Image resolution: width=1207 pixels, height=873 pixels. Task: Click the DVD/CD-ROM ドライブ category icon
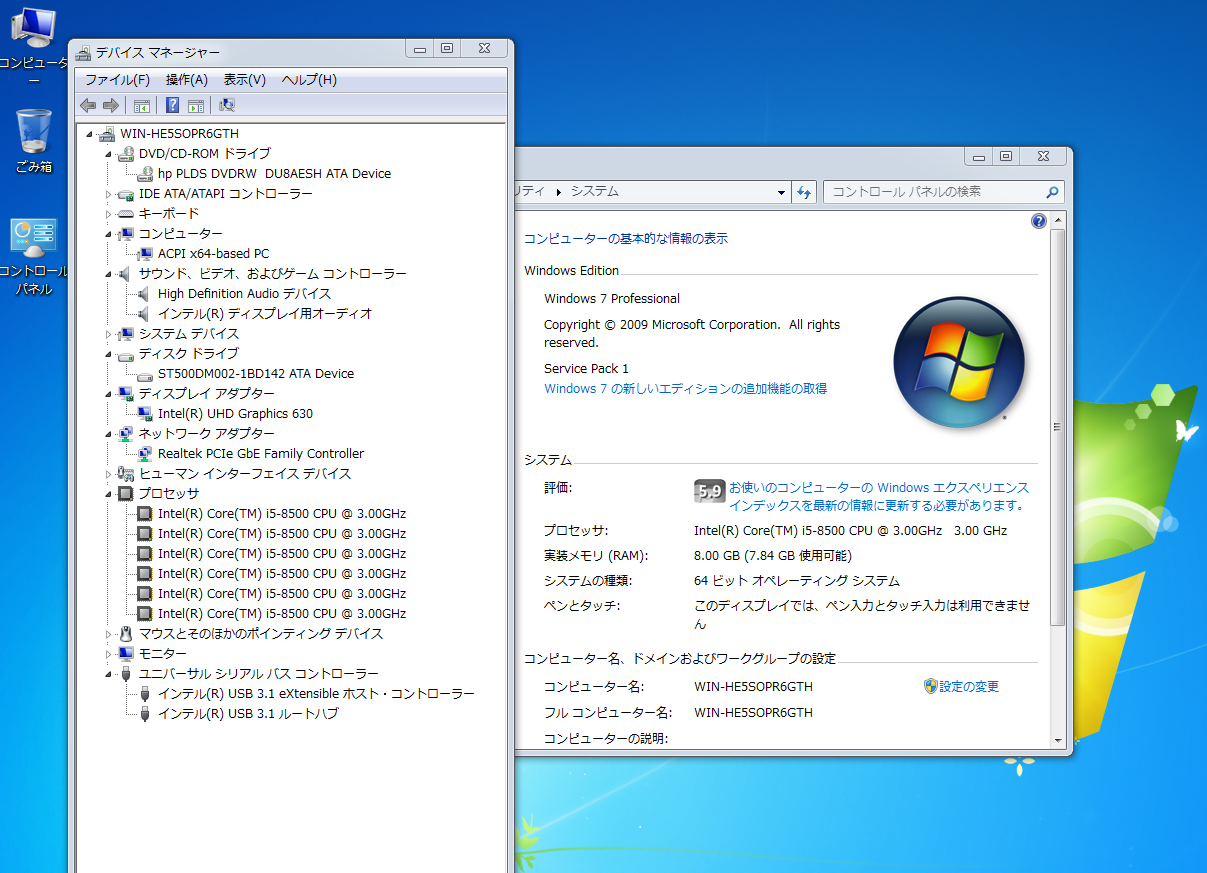(125, 154)
